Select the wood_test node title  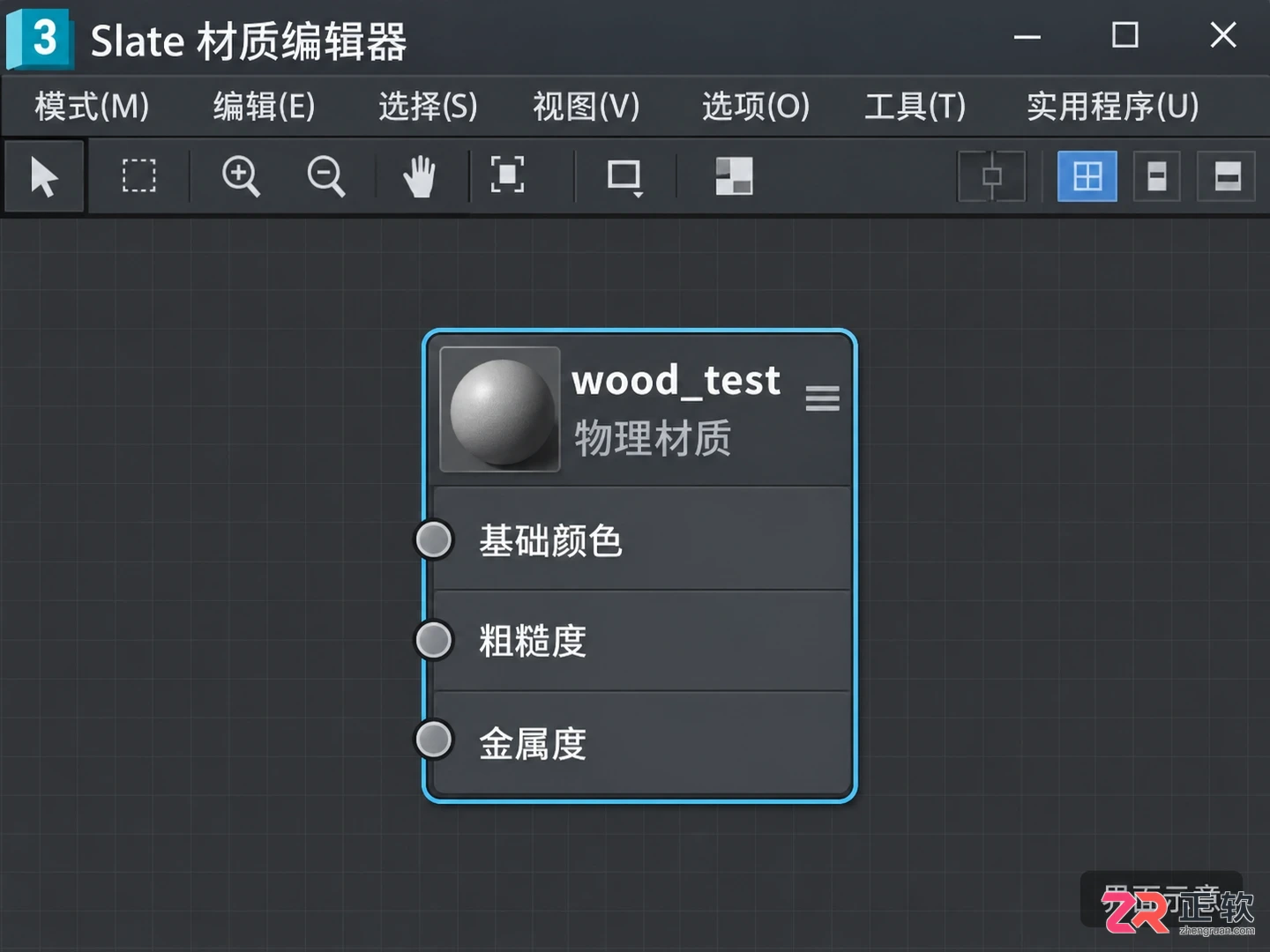[676, 382]
